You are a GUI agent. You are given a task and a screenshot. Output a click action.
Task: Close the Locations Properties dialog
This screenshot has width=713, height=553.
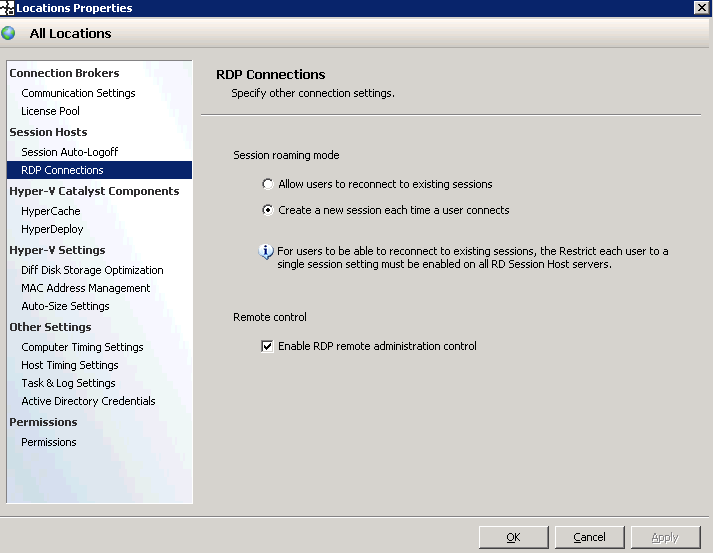pos(702,7)
